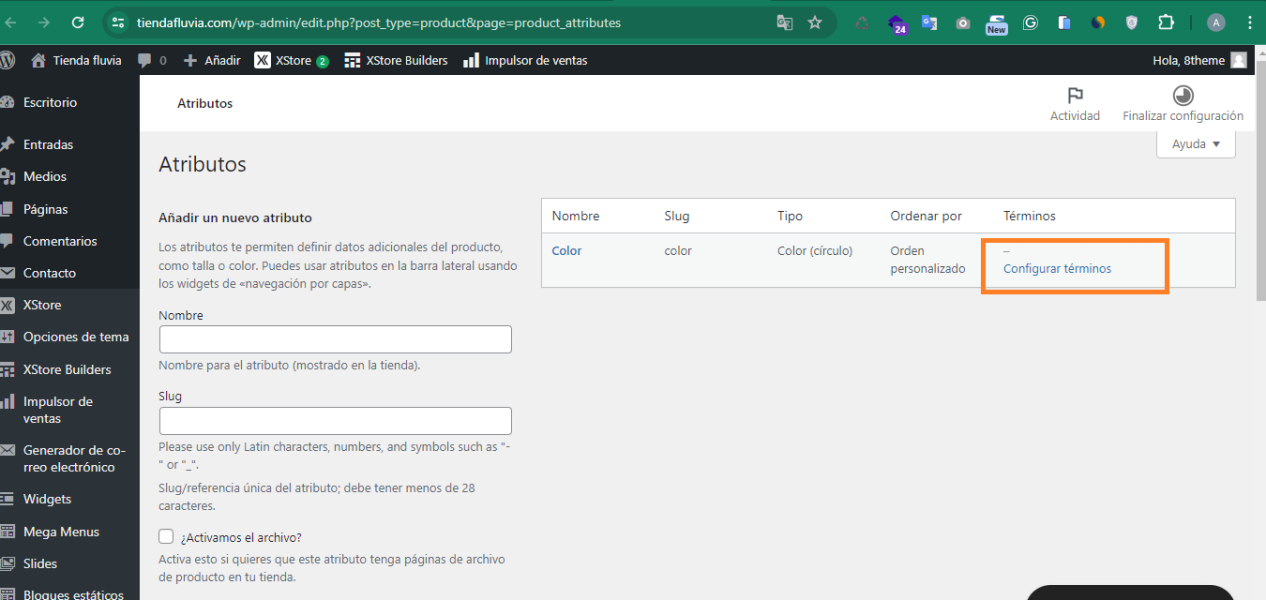Open site information icon in address bar
The image size is (1266, 600).
point(118,22)
